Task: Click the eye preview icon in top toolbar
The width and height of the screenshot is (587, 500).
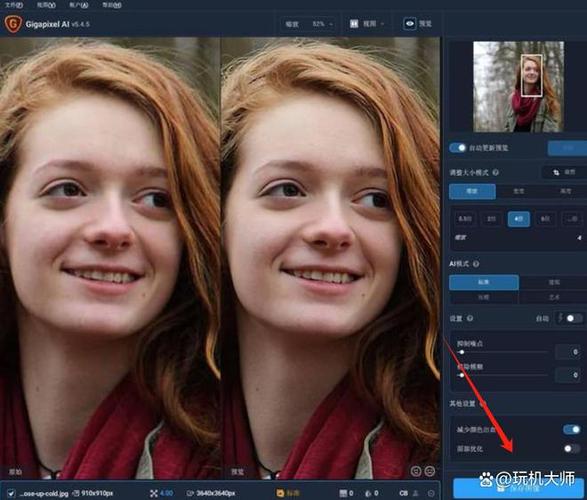Action: (x=410, y=24)
